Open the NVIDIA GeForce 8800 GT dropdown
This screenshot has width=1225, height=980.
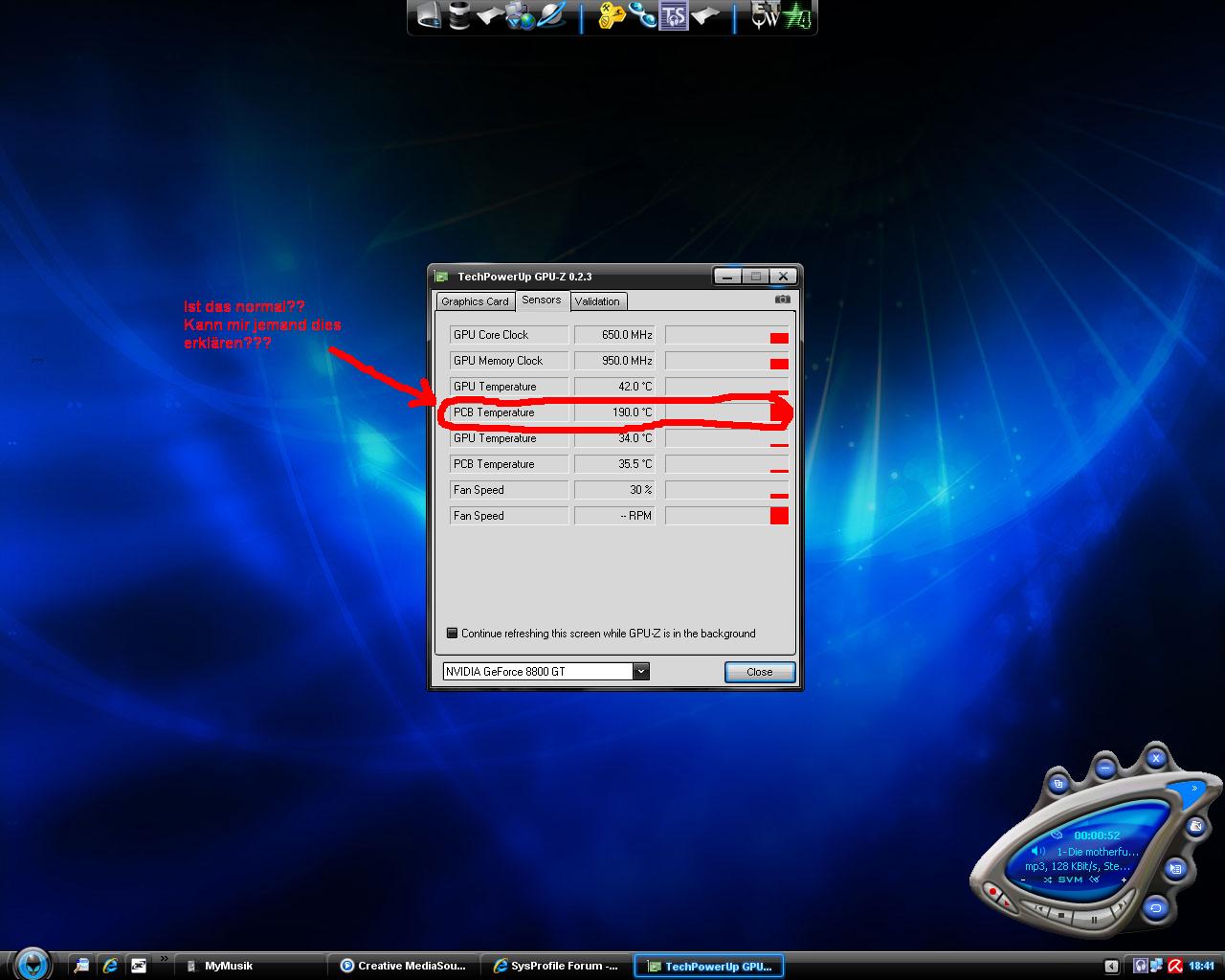tap(641, 671)
